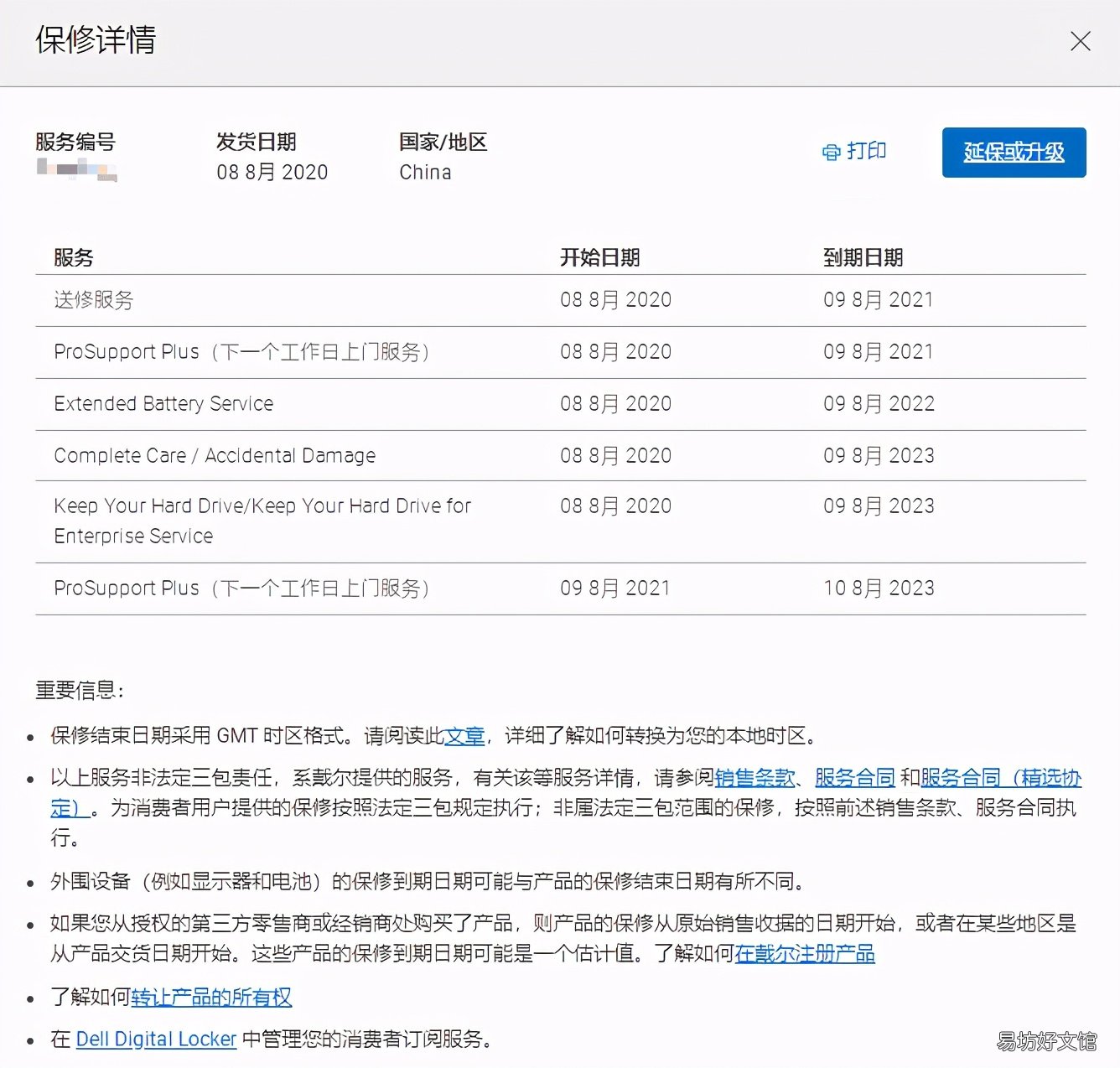Image resolution: width=1120 pixels, height=1068 pixels.
Task: Click the 服务编号 label
Action: point(75,142)
